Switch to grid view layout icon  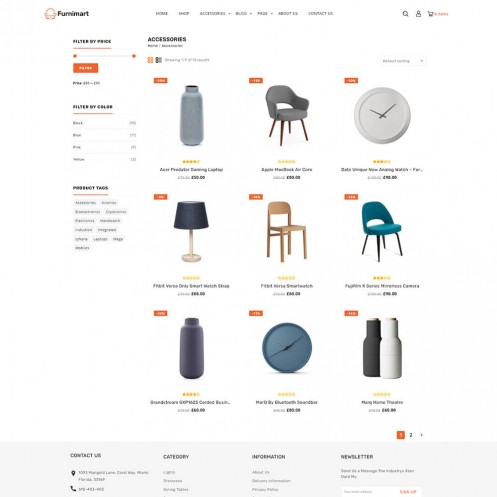point(150,60)
